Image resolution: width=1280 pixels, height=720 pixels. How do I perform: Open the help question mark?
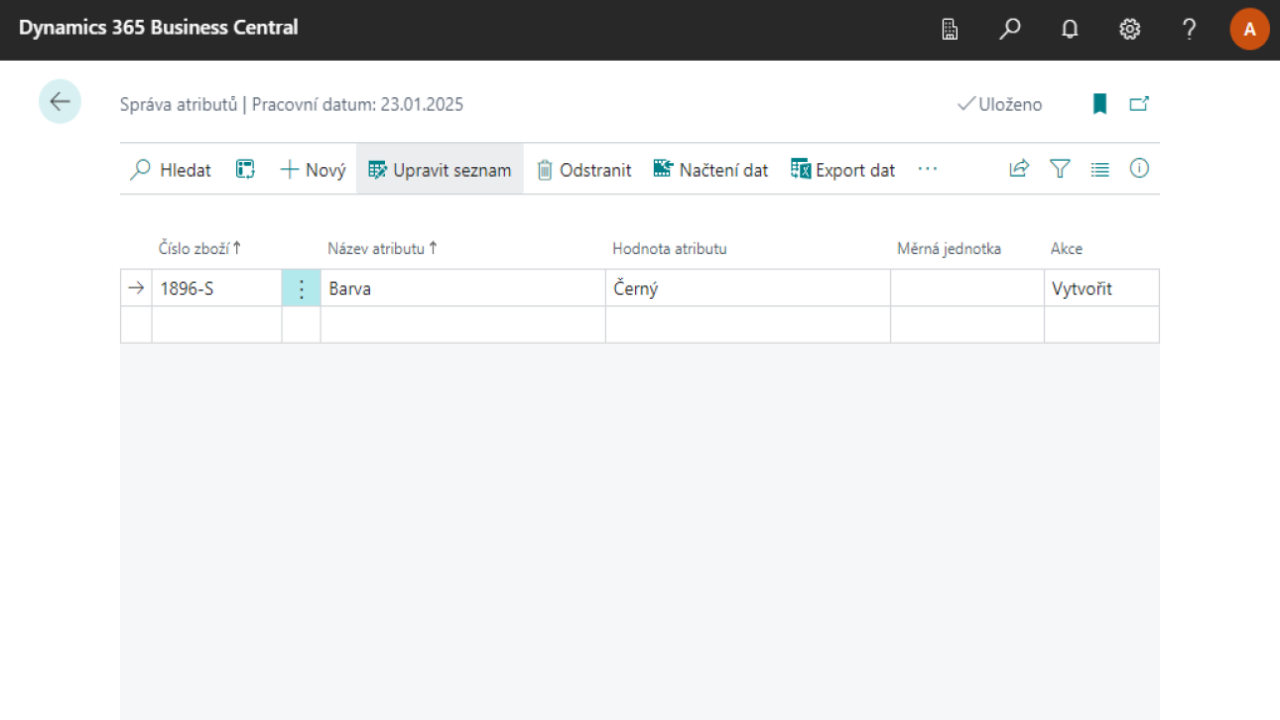click(1189, 30)
